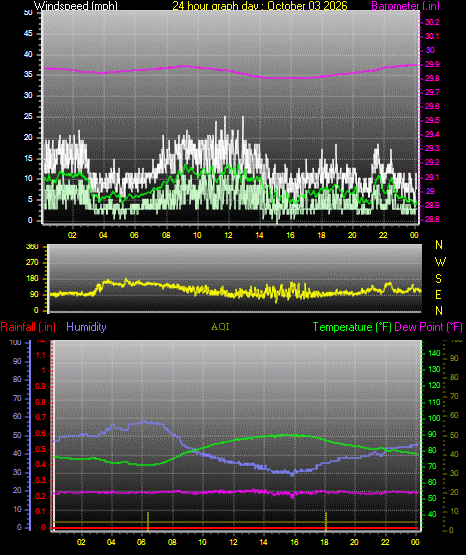Click the "29.9" barometer axis value
Screen dimensions: 466x555
pyautogui.click(x=432, y=64)
